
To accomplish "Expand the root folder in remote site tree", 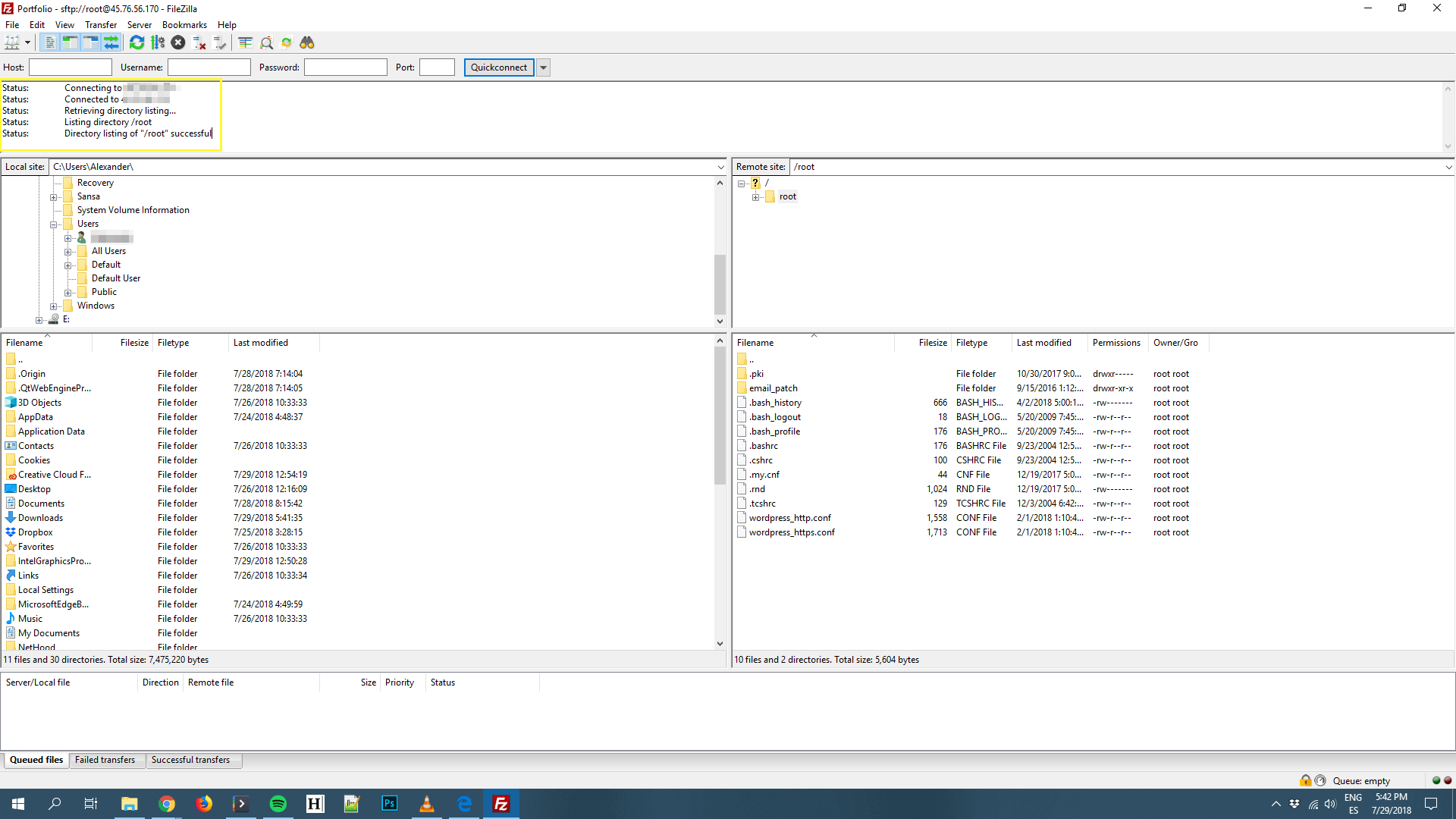I will [x=757, y=196].
